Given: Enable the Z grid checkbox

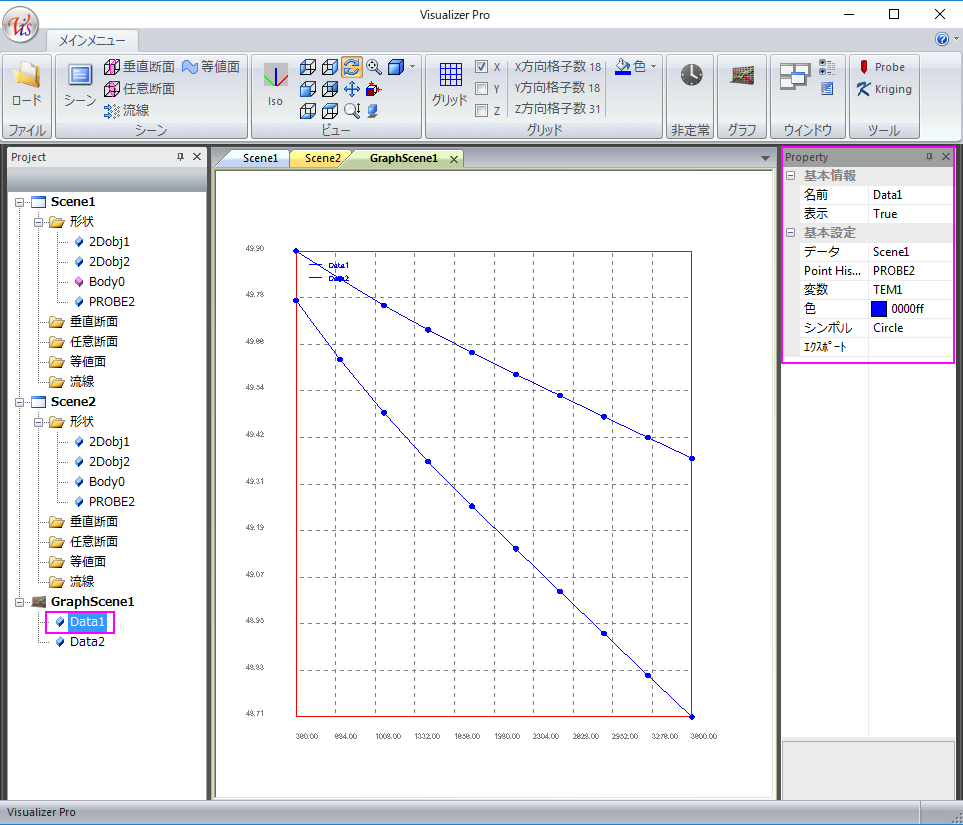Looking at the screenshot, I should click(x=482, y=110).
